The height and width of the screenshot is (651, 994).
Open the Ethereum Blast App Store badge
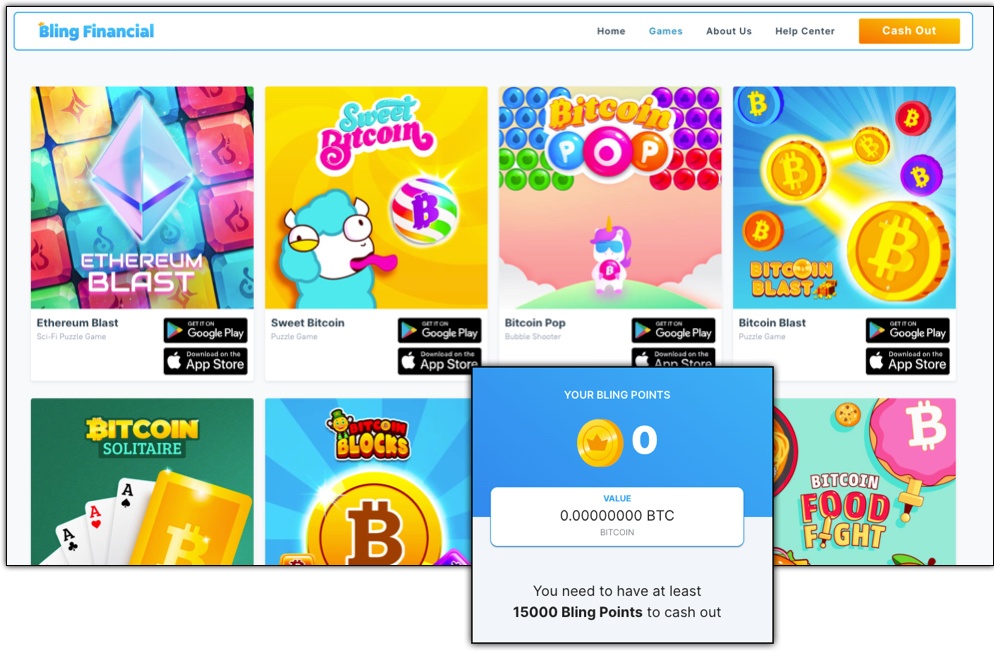[205, 361]
